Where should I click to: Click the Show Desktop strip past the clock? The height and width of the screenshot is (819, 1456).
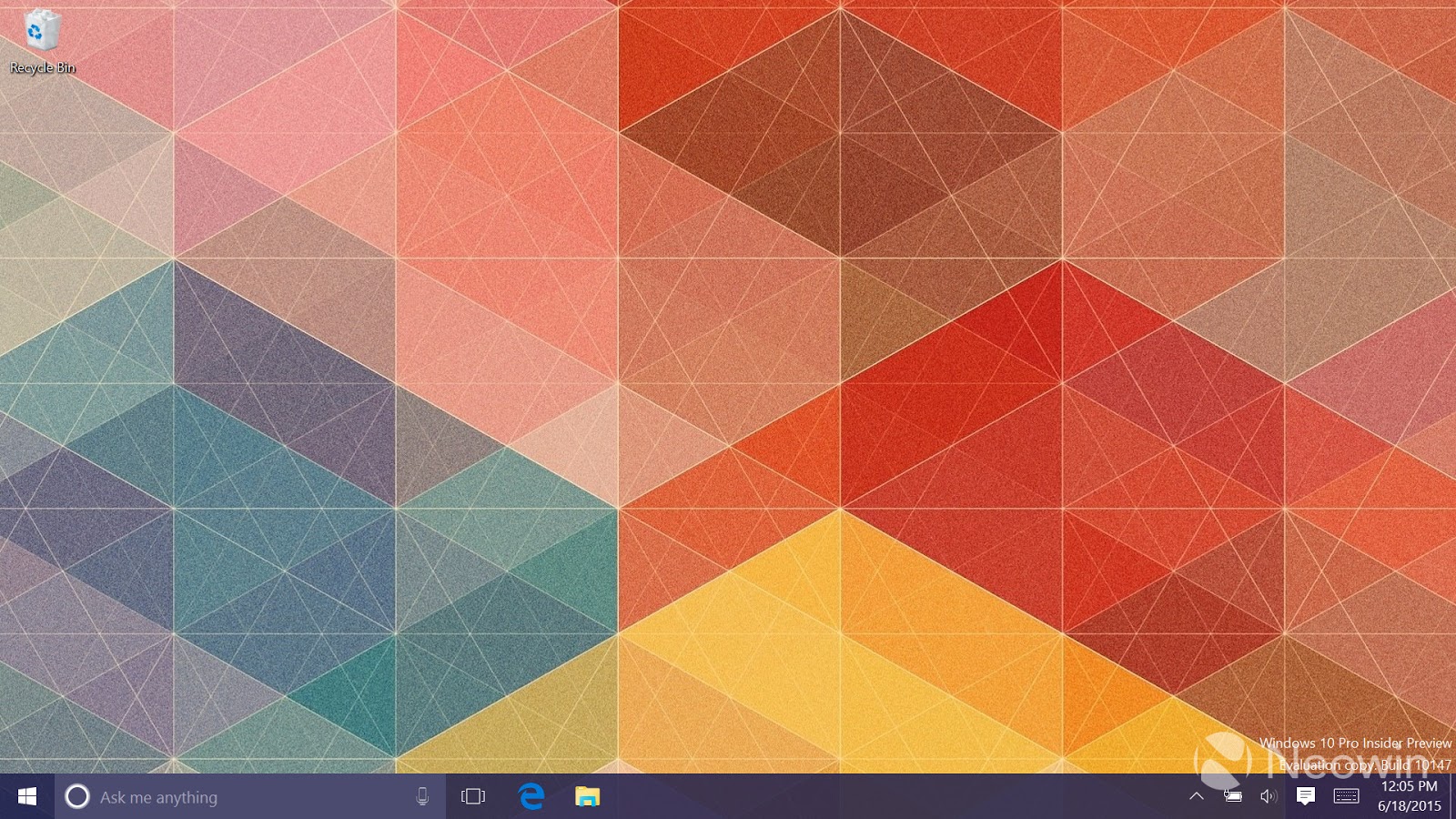(x=1452, y=797)
